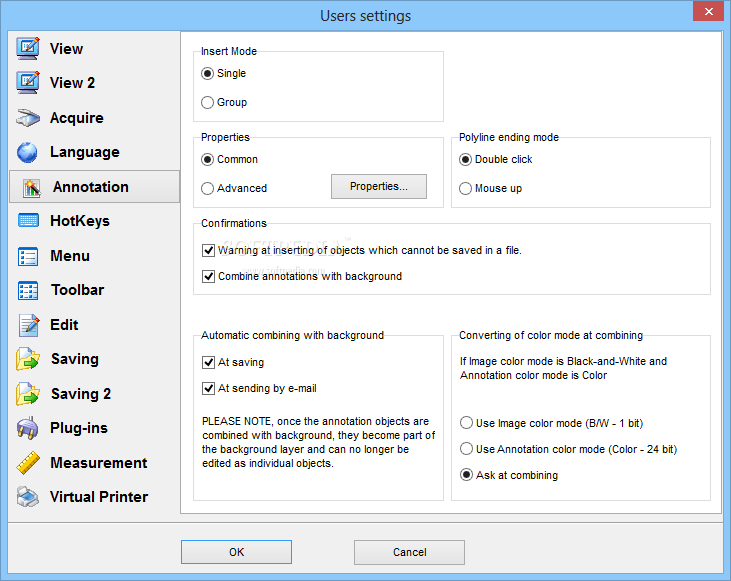Switch to Saving settings

click(x=75, y=359)
